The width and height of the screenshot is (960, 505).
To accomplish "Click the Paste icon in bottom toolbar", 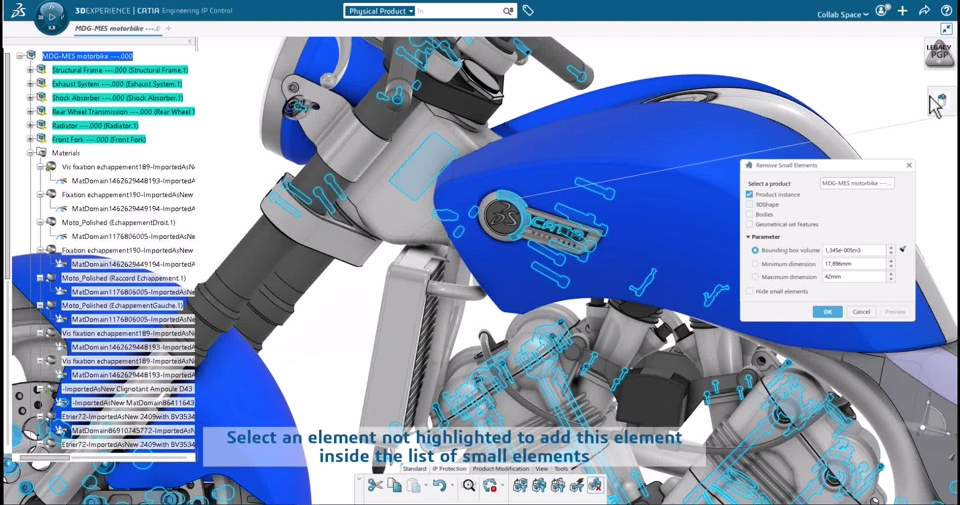I will pyautogui.click(x=414, y=485).
